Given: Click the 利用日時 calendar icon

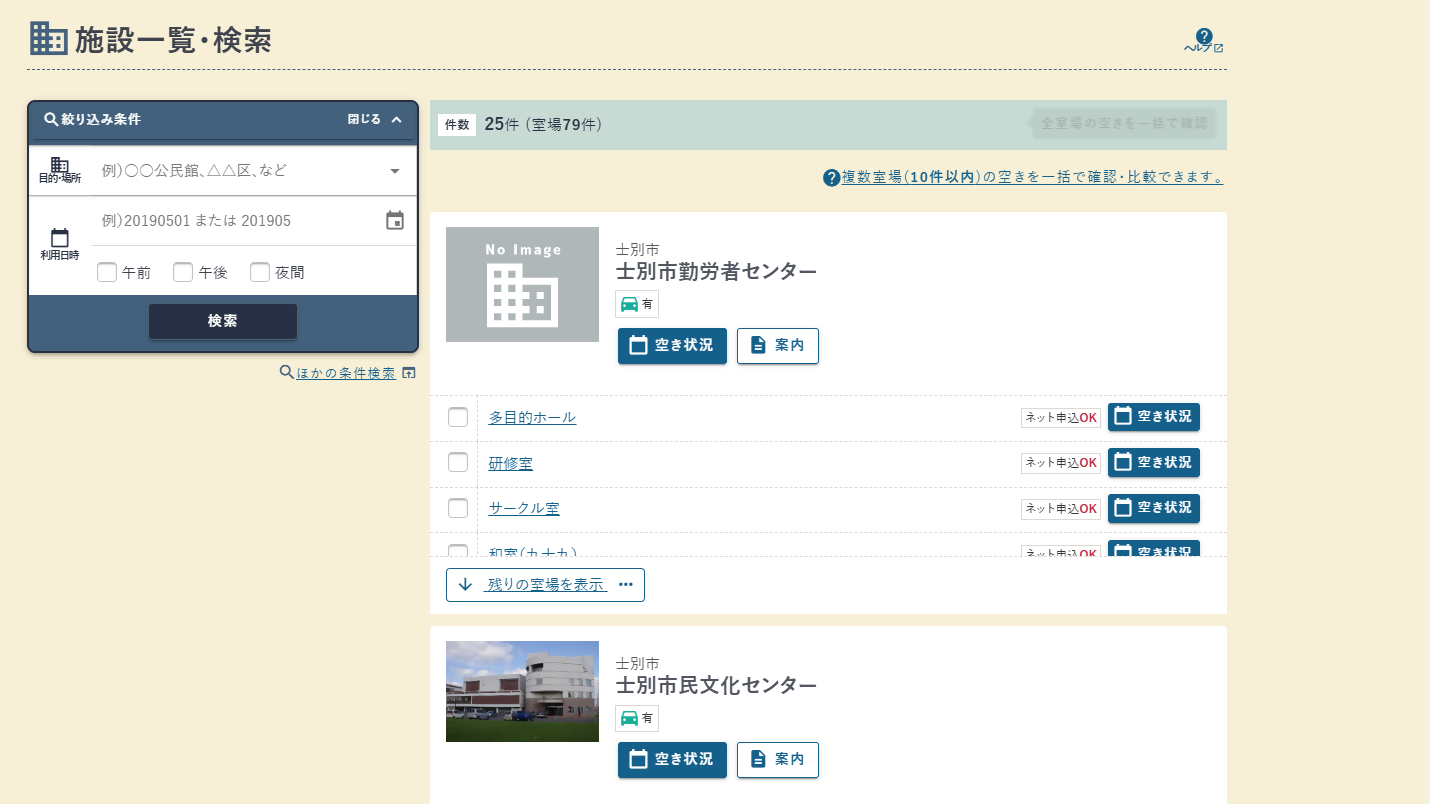Looking at the screenshot, I should [60, 238].
